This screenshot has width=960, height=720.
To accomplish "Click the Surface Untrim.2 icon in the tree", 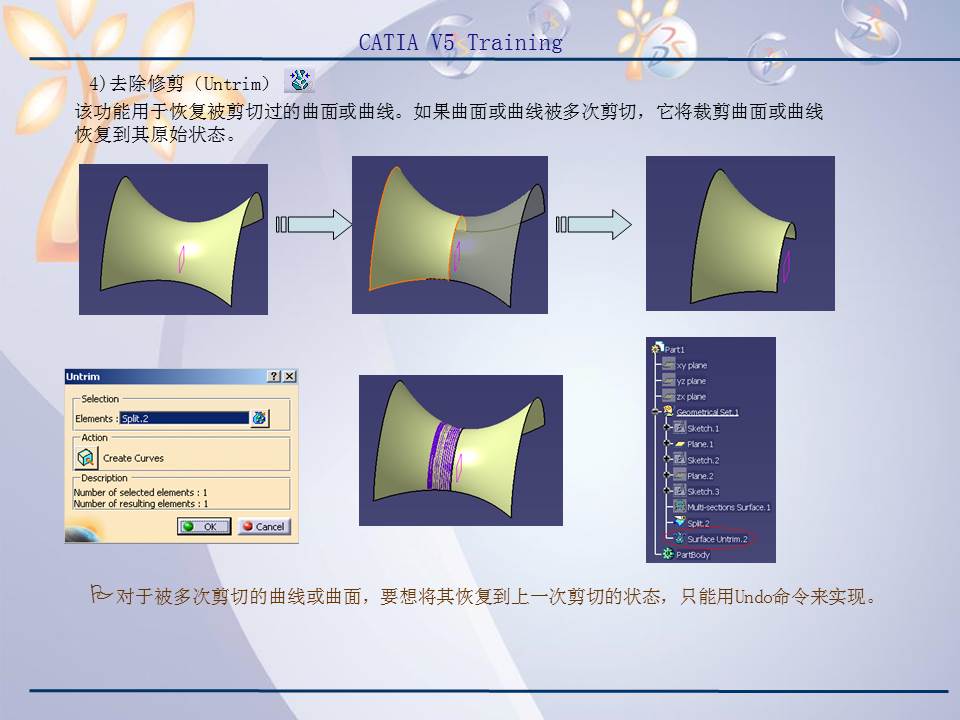I will point(680,537).
